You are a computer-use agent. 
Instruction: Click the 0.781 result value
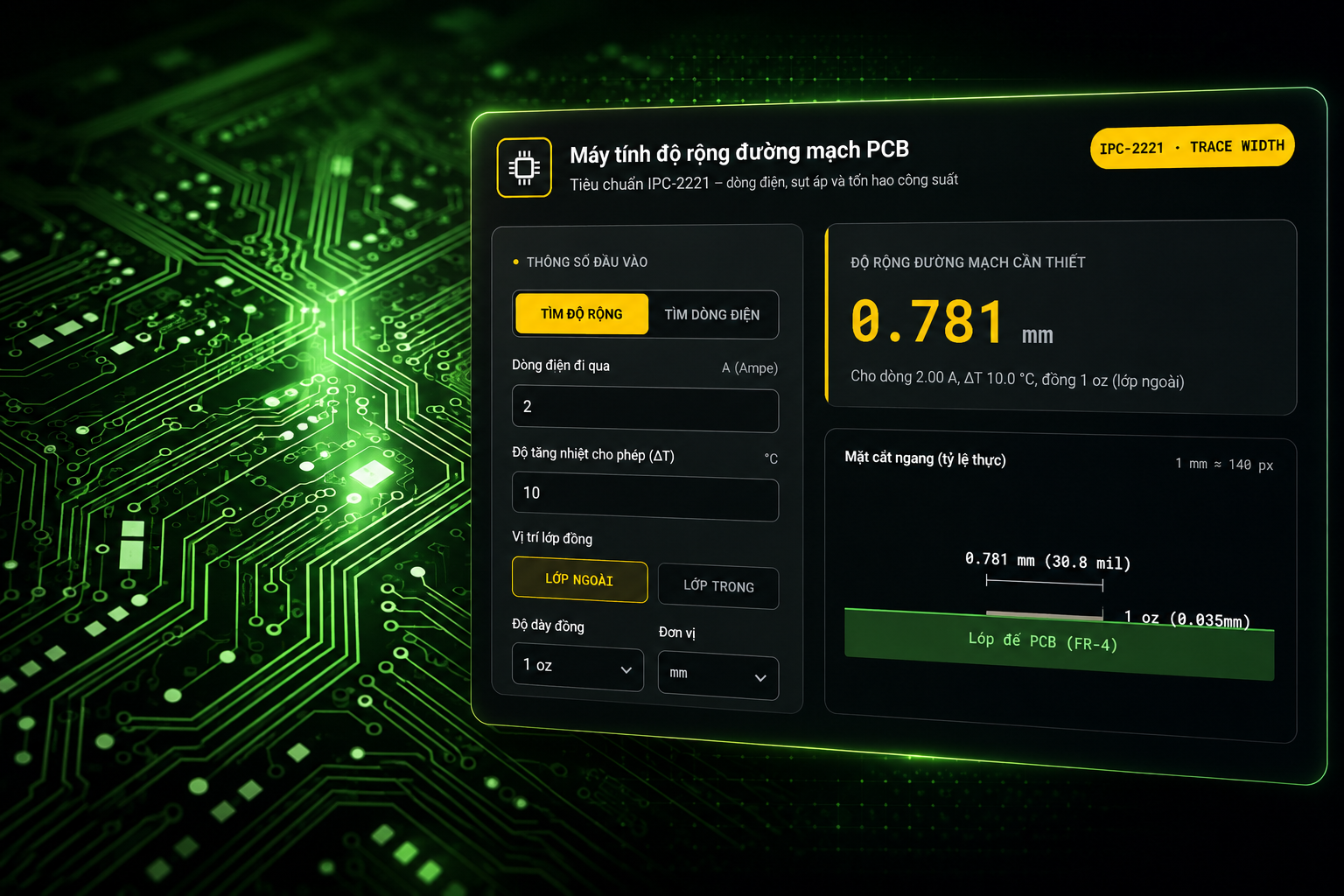tap(927, 322)
